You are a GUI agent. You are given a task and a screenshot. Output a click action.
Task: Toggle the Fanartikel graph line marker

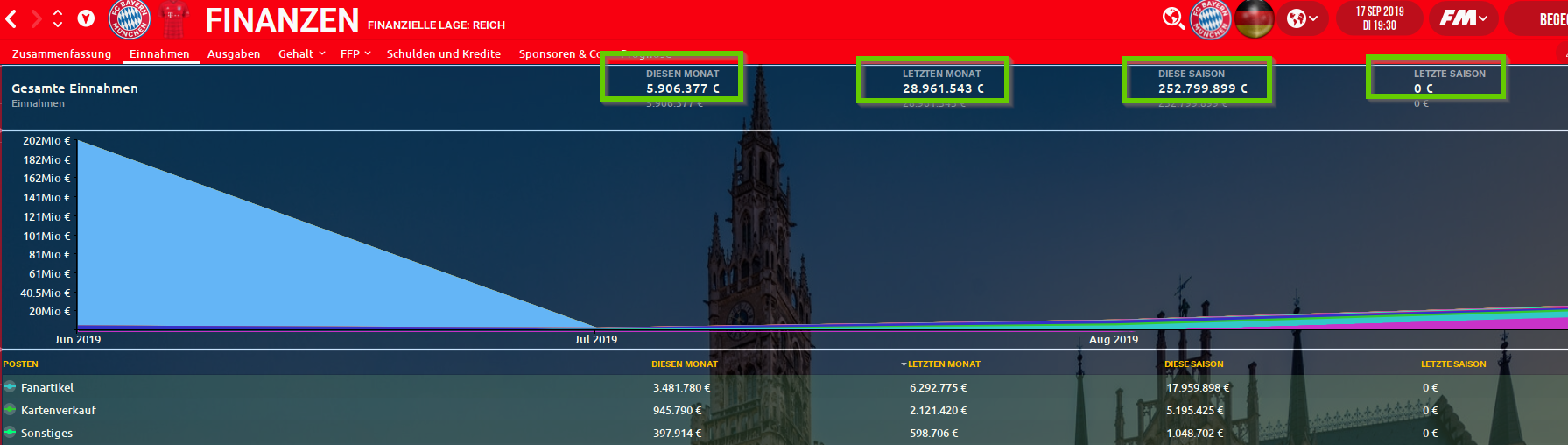coord(10,387)
